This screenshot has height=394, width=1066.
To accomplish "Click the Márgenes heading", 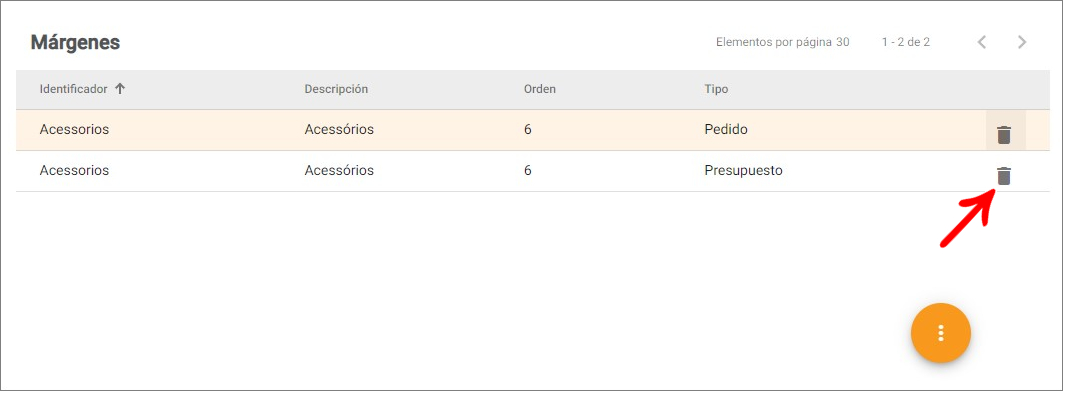I will [x=75, y=43].
